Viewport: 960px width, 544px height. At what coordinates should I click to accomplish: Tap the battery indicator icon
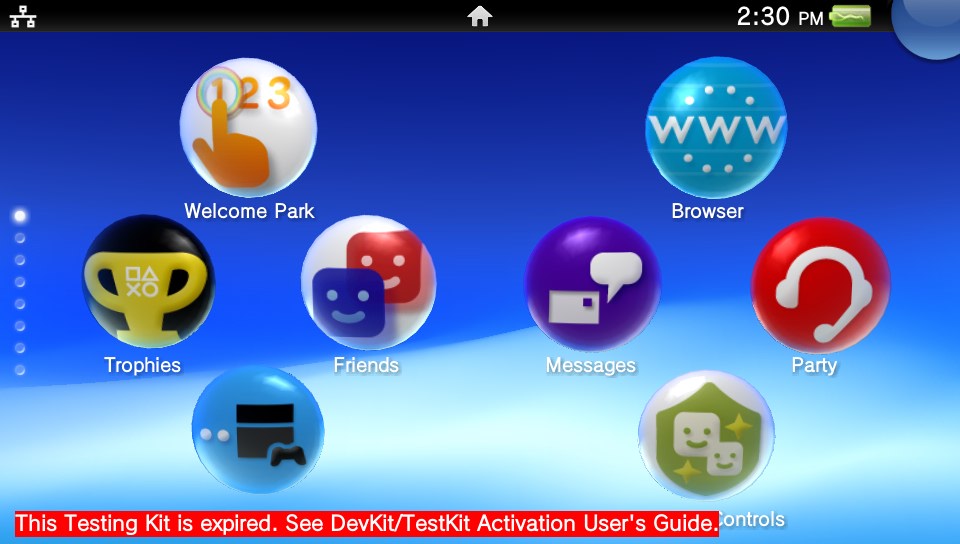pyautogui.click(x=850, y=17)
